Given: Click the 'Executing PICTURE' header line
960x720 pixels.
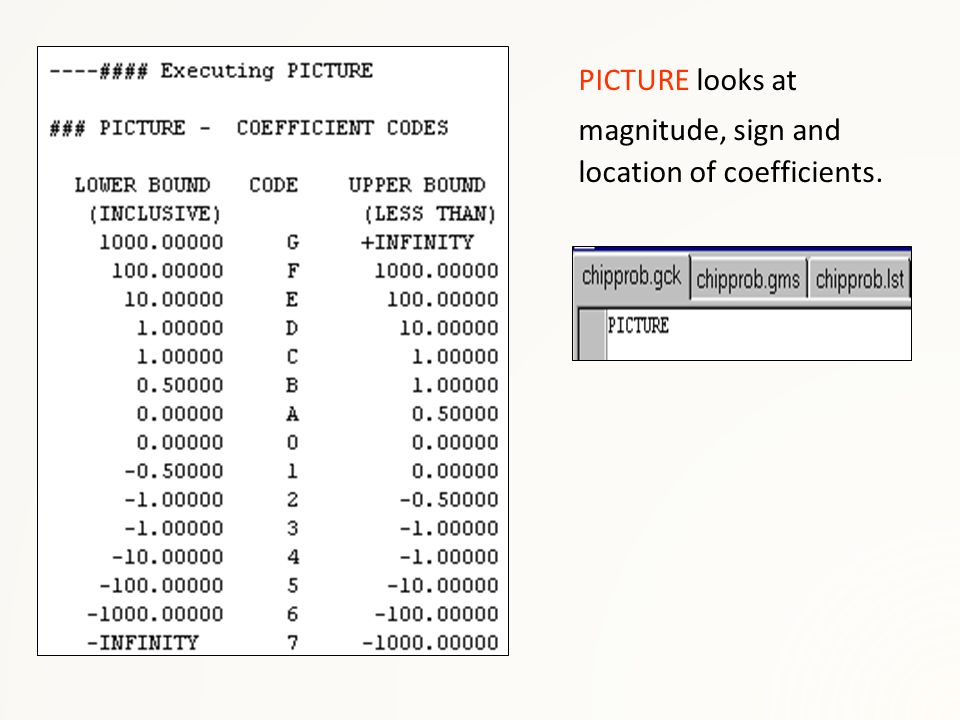Looking at the screenshot, I should point(211,71).
